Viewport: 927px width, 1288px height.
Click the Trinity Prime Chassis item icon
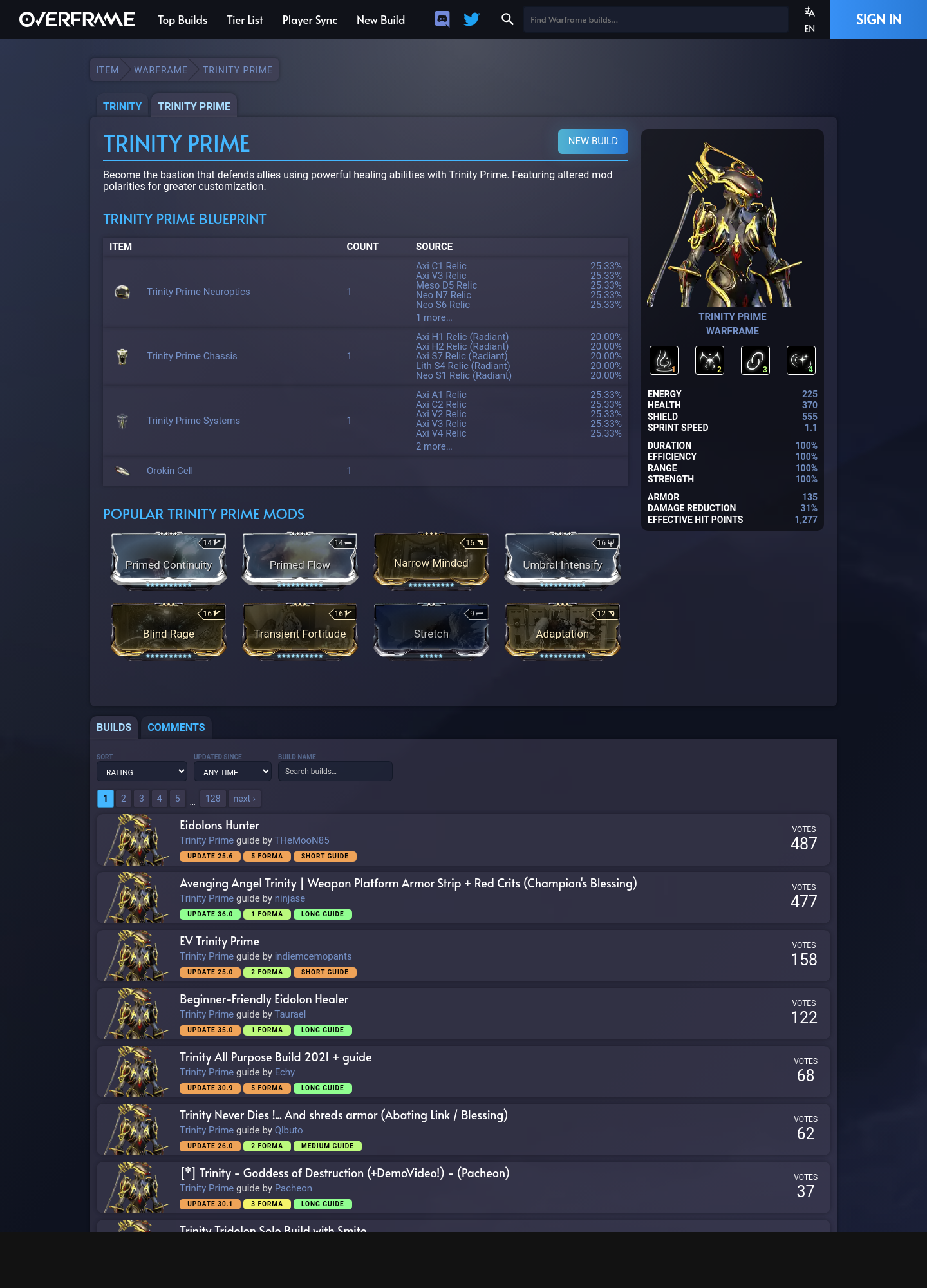tap(122, 356)
